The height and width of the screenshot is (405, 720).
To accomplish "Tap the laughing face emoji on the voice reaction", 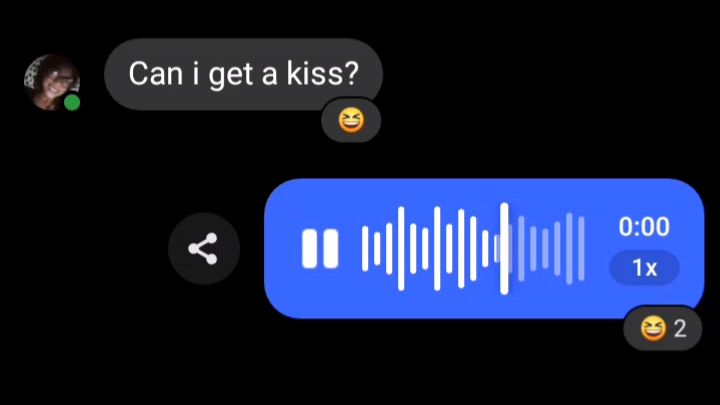I will click(x=653, y=329).
